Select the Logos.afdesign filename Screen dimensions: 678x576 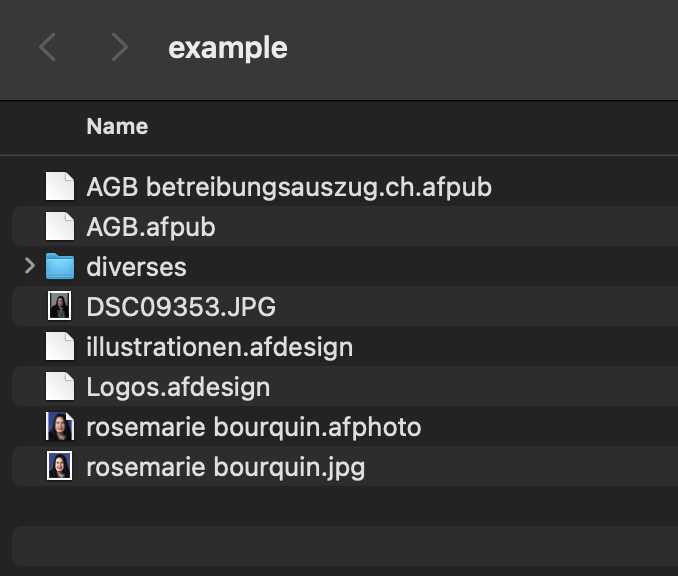point(178,387)
